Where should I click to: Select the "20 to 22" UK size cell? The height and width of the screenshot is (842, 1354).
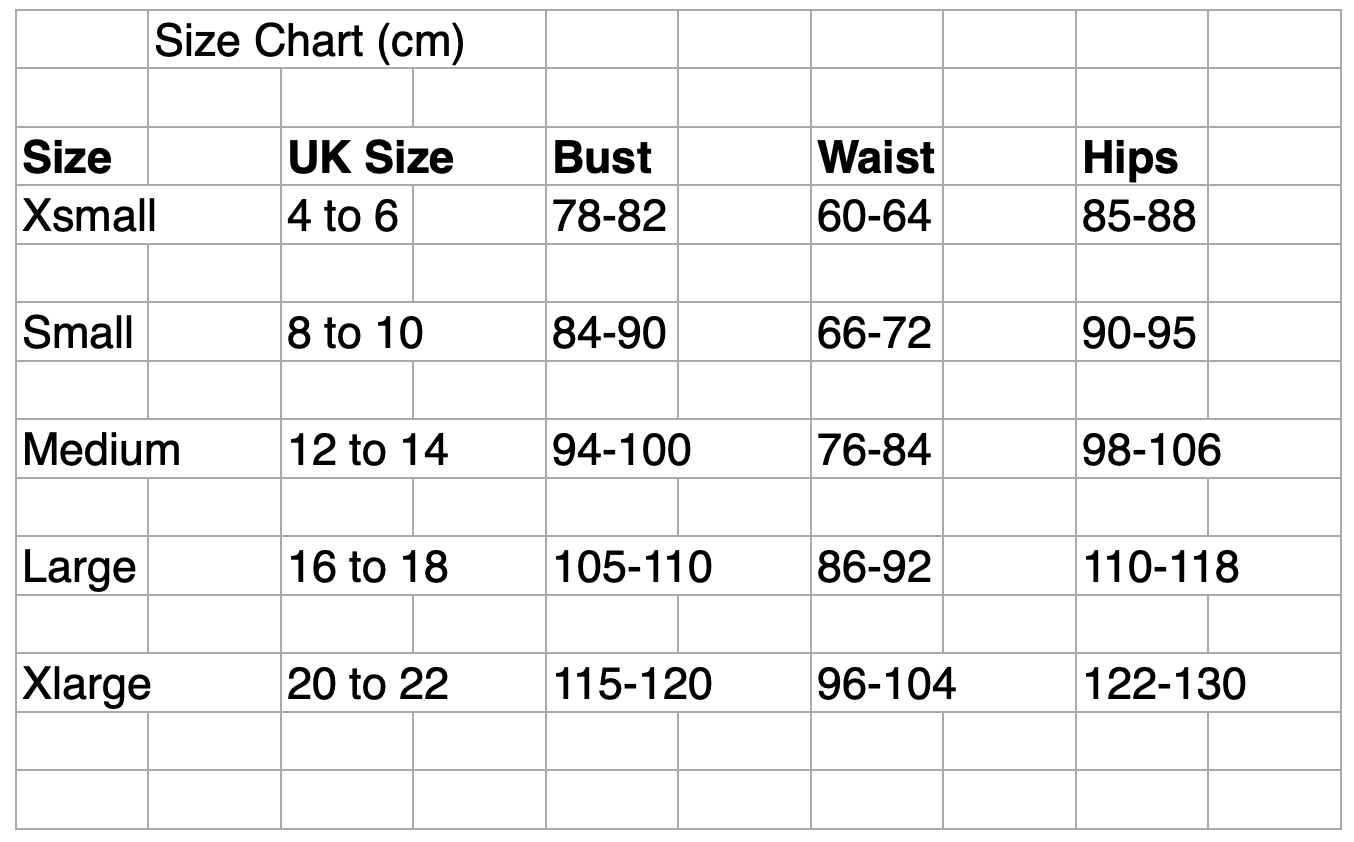(368, 684)
